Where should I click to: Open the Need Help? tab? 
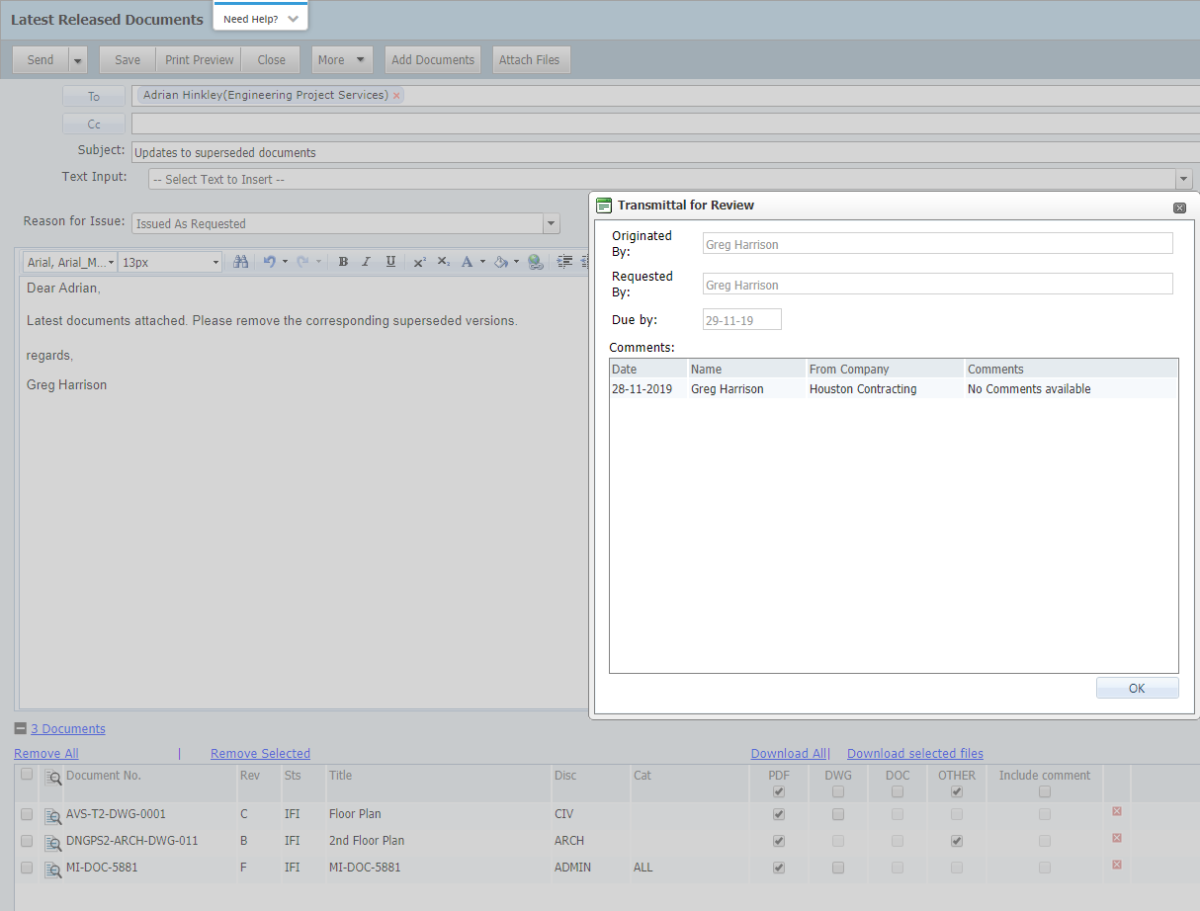point(260,19)
